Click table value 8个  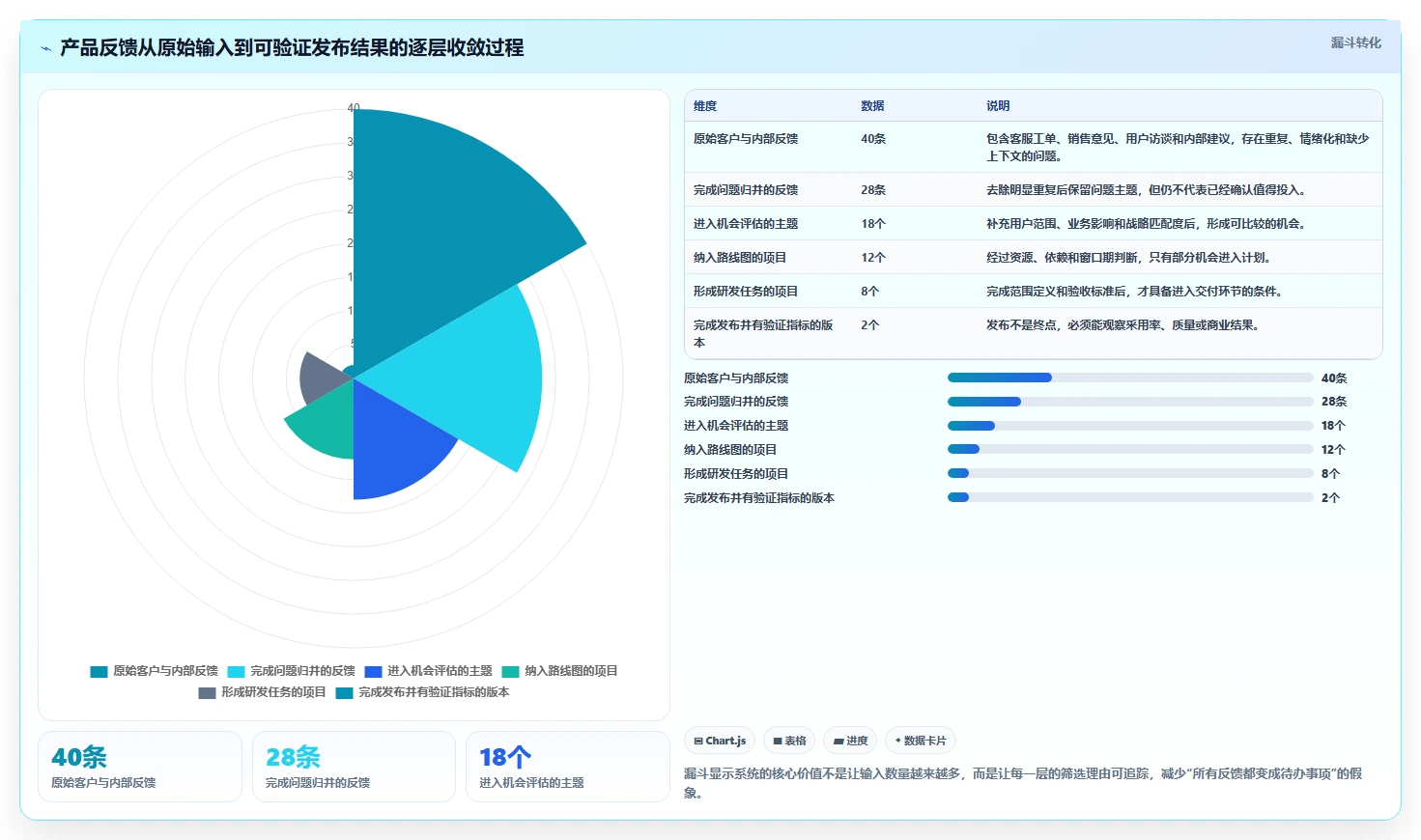870,292
